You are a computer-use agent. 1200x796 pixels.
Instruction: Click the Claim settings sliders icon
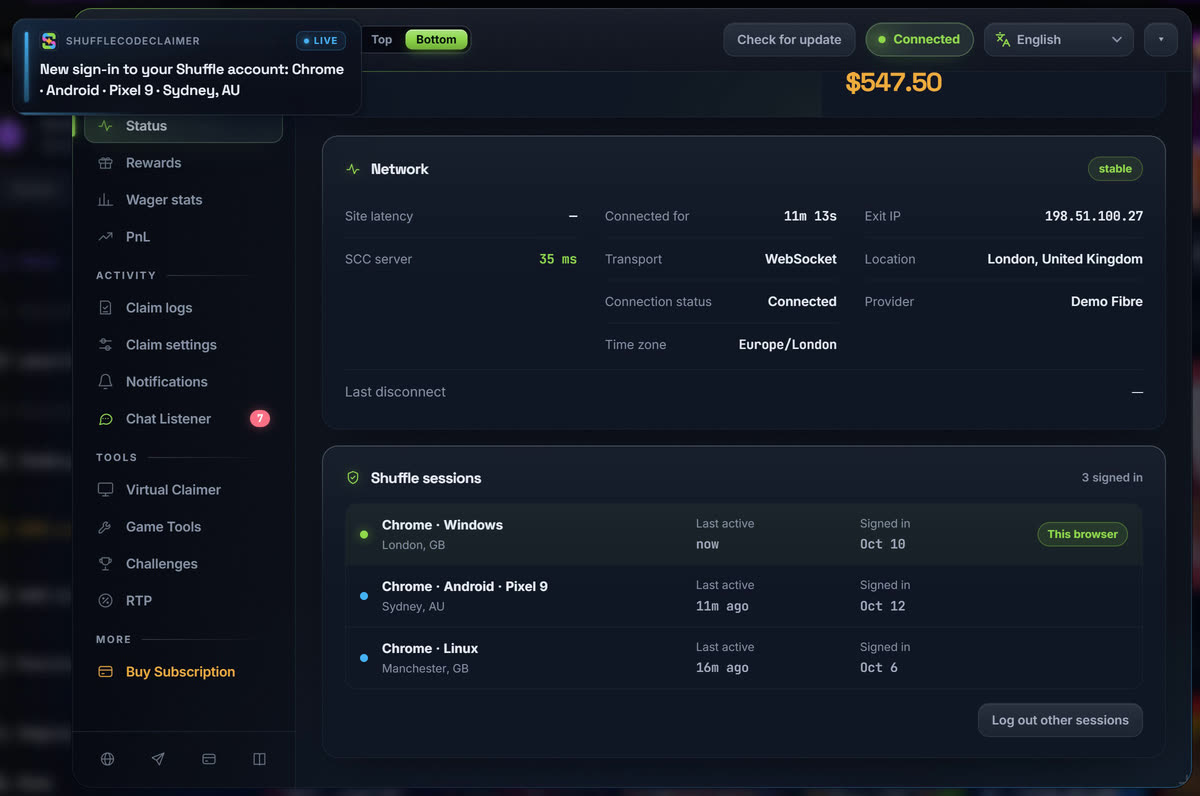click(x=105, y=345)
